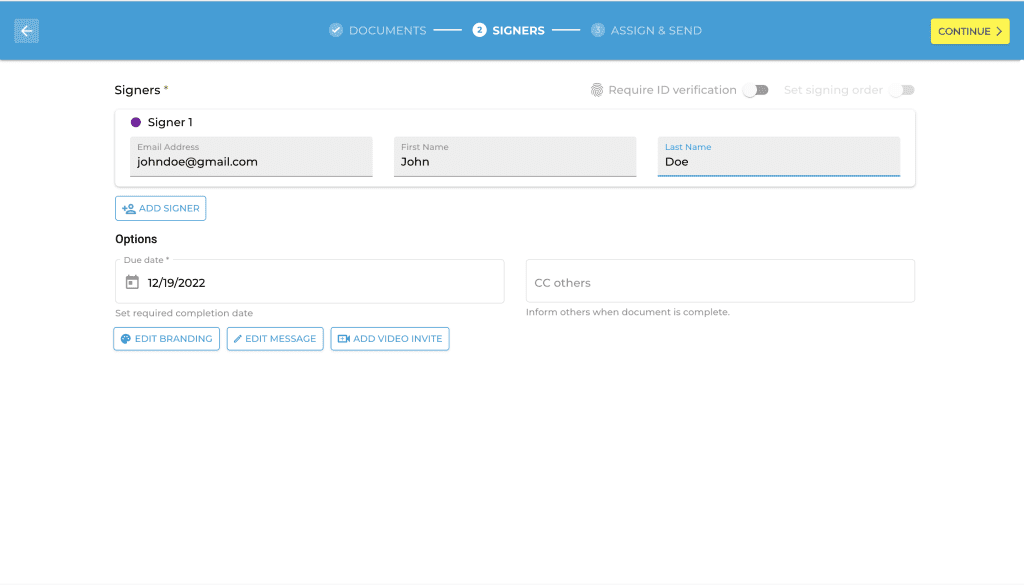1024x585 pixels.
Task: Click Add Signer to create another signer
Action: click(160, 208)
